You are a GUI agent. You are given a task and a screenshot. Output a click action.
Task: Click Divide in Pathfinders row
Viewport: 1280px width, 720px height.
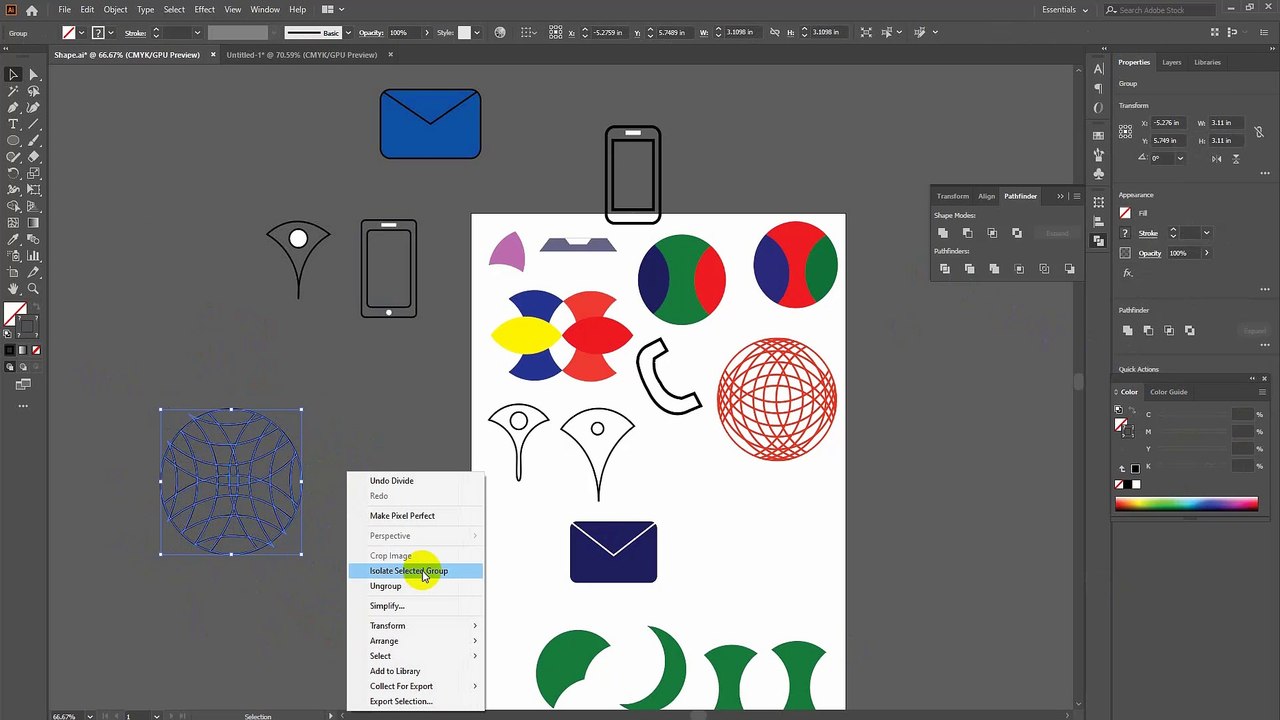tap(945, 269)
